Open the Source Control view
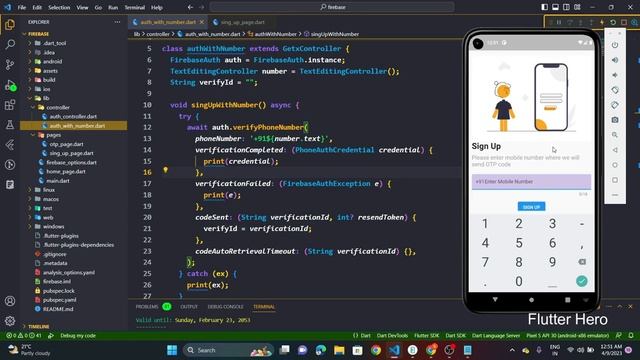This screenshot has width=640, height=360. tap(10, 64)
